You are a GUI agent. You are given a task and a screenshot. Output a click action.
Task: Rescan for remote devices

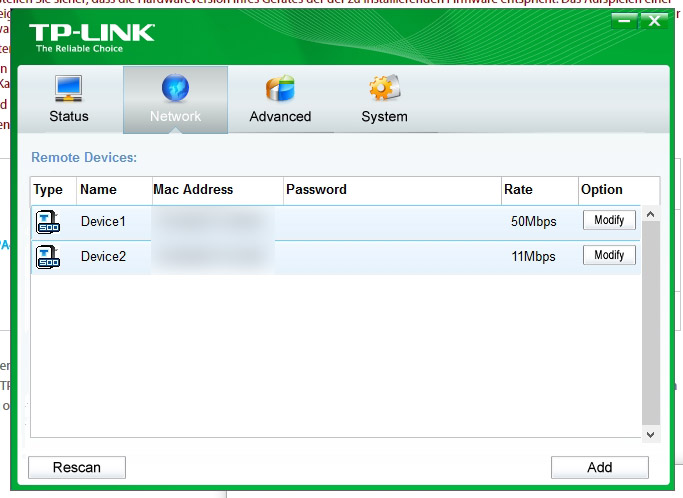click(77, 467)
